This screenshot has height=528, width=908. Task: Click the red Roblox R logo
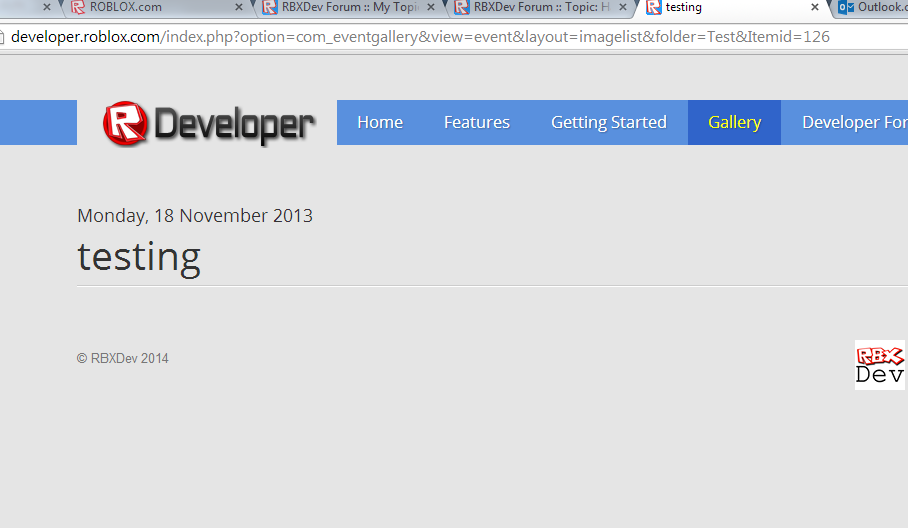[125, 123]
